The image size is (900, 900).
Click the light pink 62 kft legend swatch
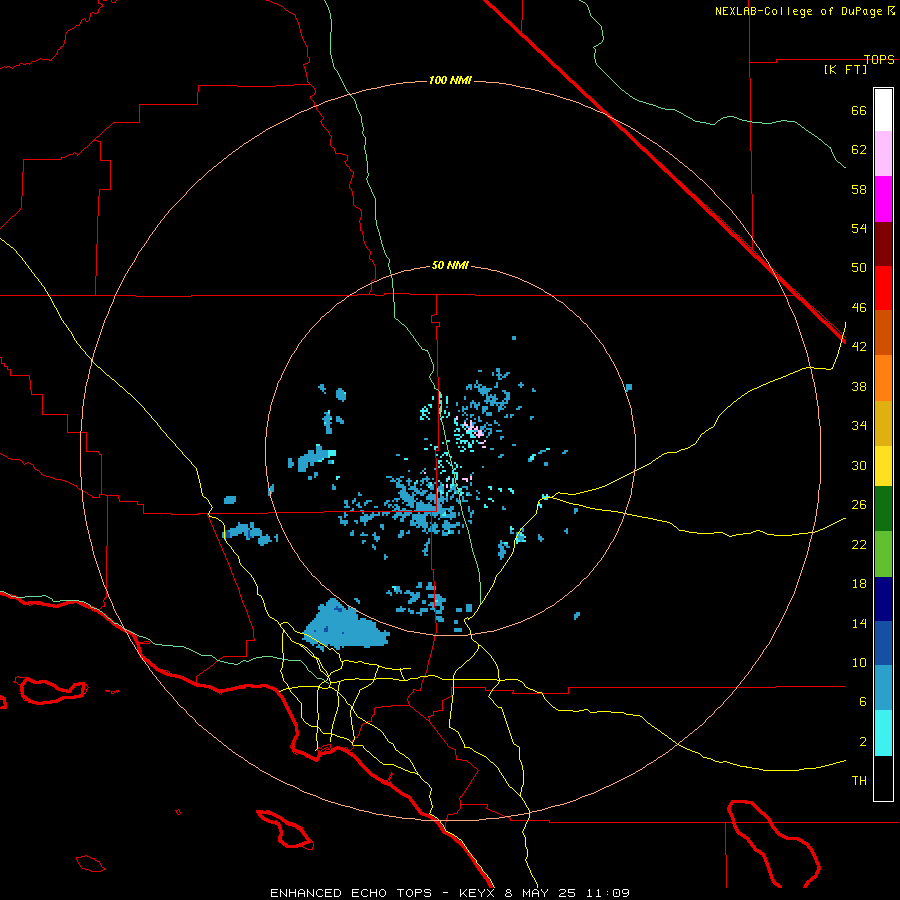(x=883, y=154)
